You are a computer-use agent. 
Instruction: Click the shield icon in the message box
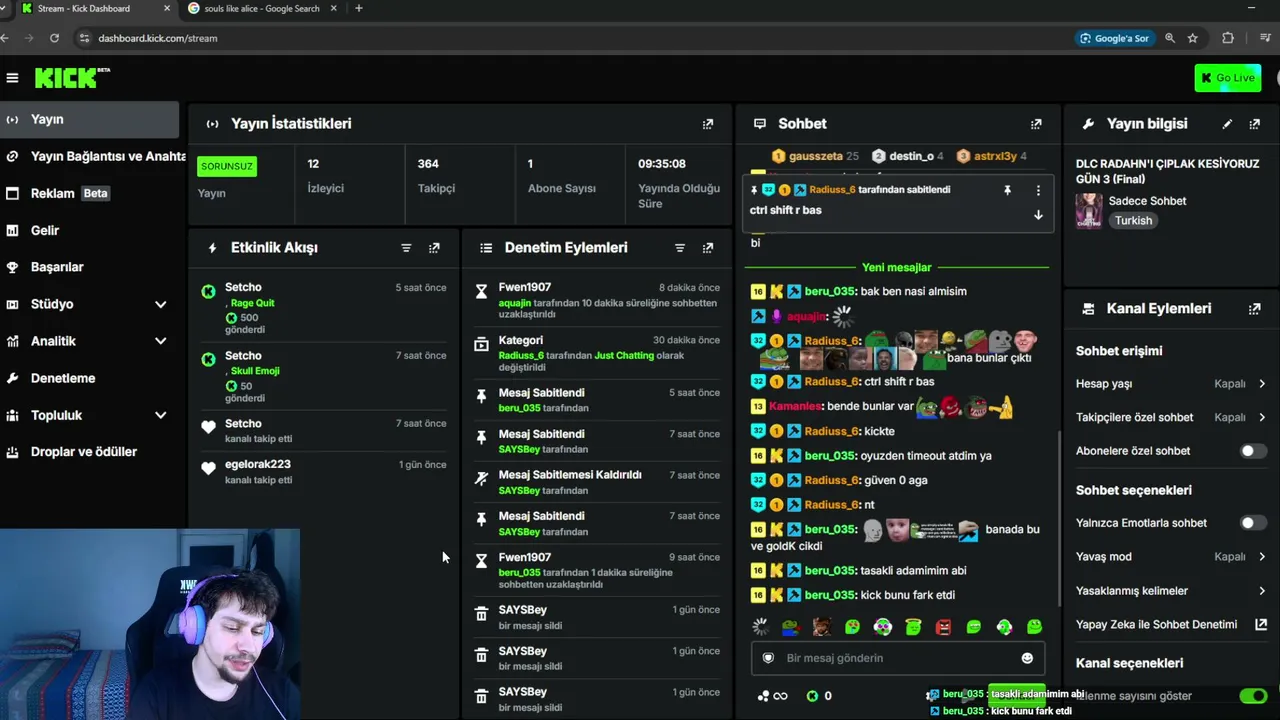click(768, 658)
